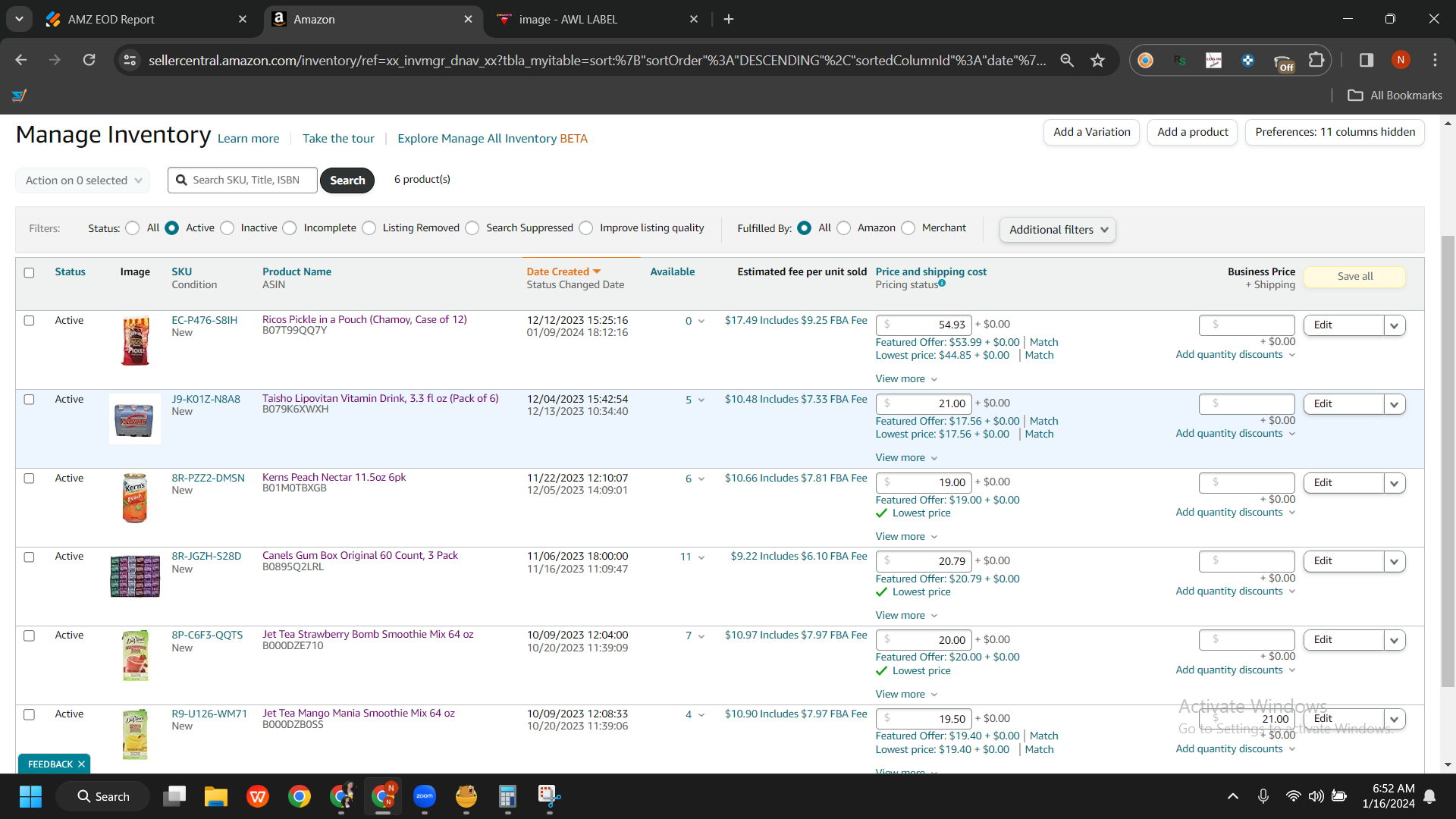Open the Windows Start menu
This screenshot has height=819, width=1456.
31,796
